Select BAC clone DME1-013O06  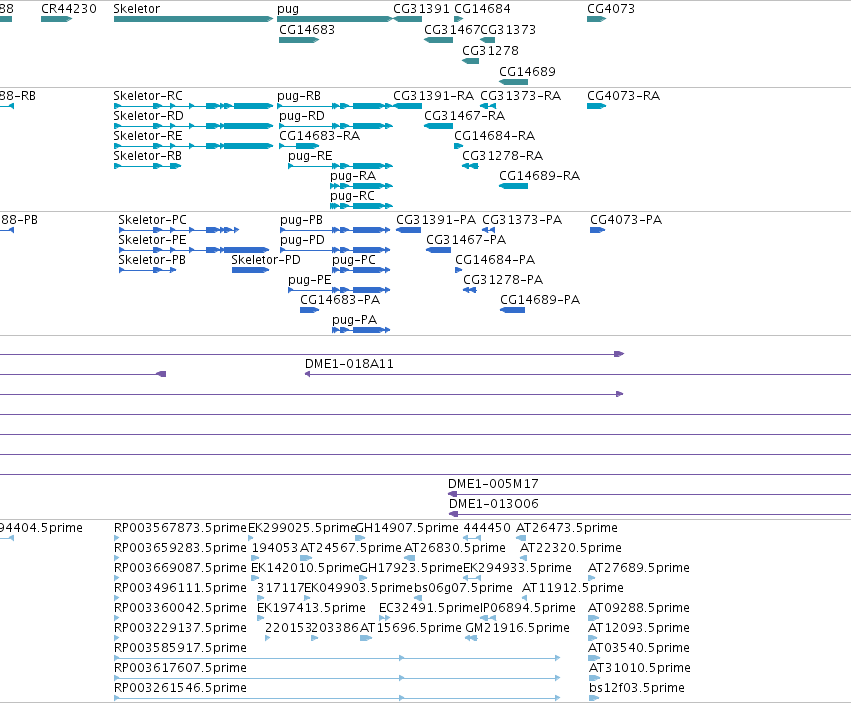pyautogui.click(x=494, y=504)
